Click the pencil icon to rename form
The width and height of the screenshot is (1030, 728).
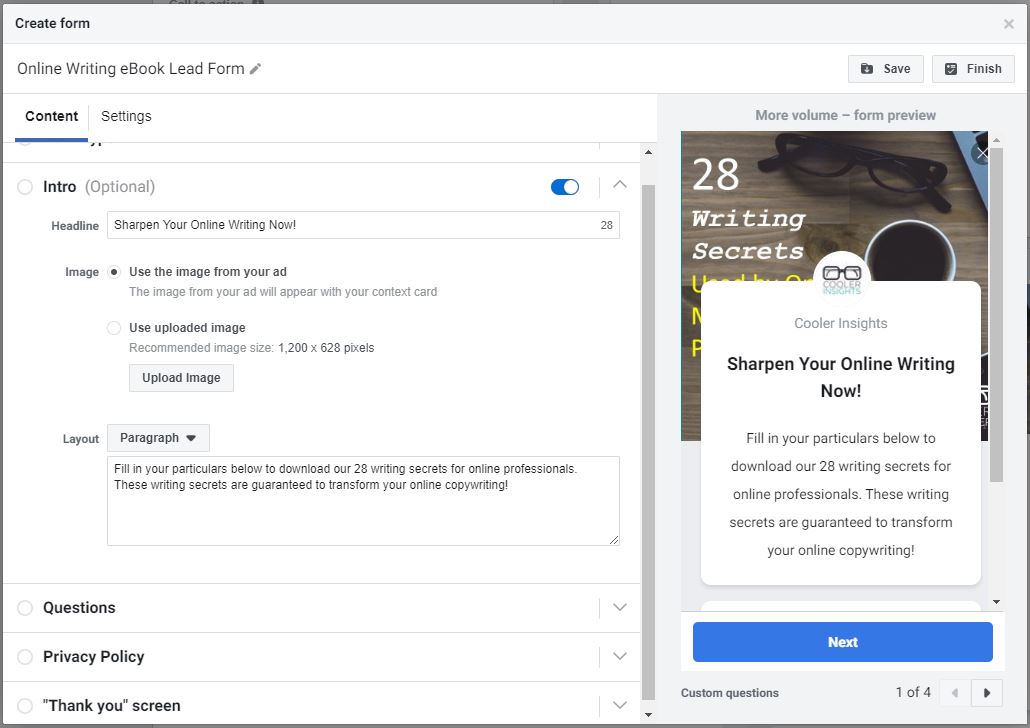[x=256, y=68]
